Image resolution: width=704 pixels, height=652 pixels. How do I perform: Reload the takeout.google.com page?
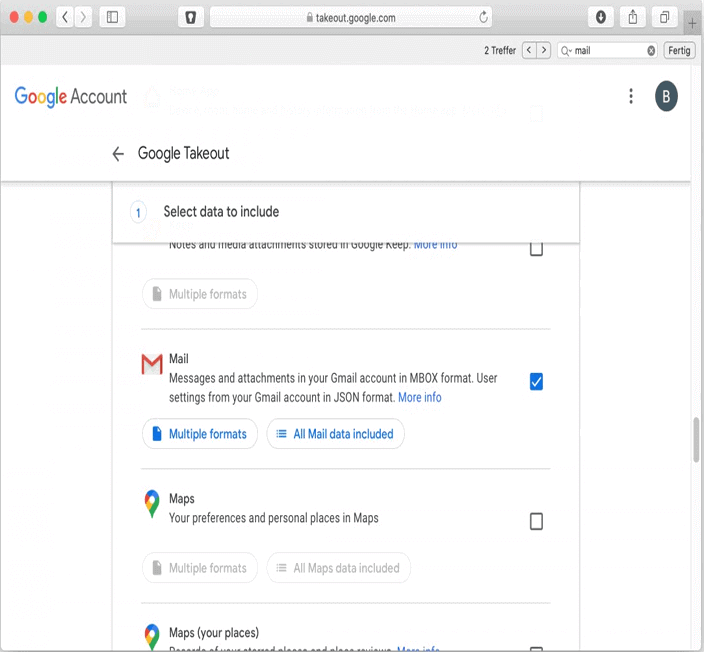tap(483, 18)
